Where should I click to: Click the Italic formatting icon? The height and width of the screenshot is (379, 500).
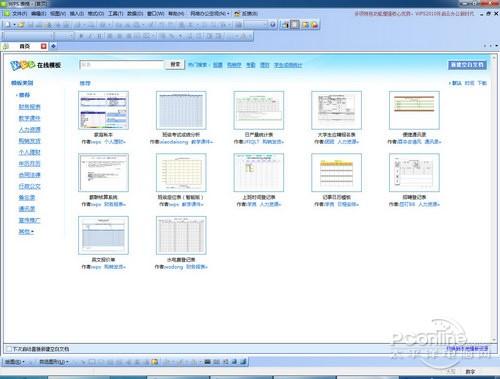click(x=90, y=36)
